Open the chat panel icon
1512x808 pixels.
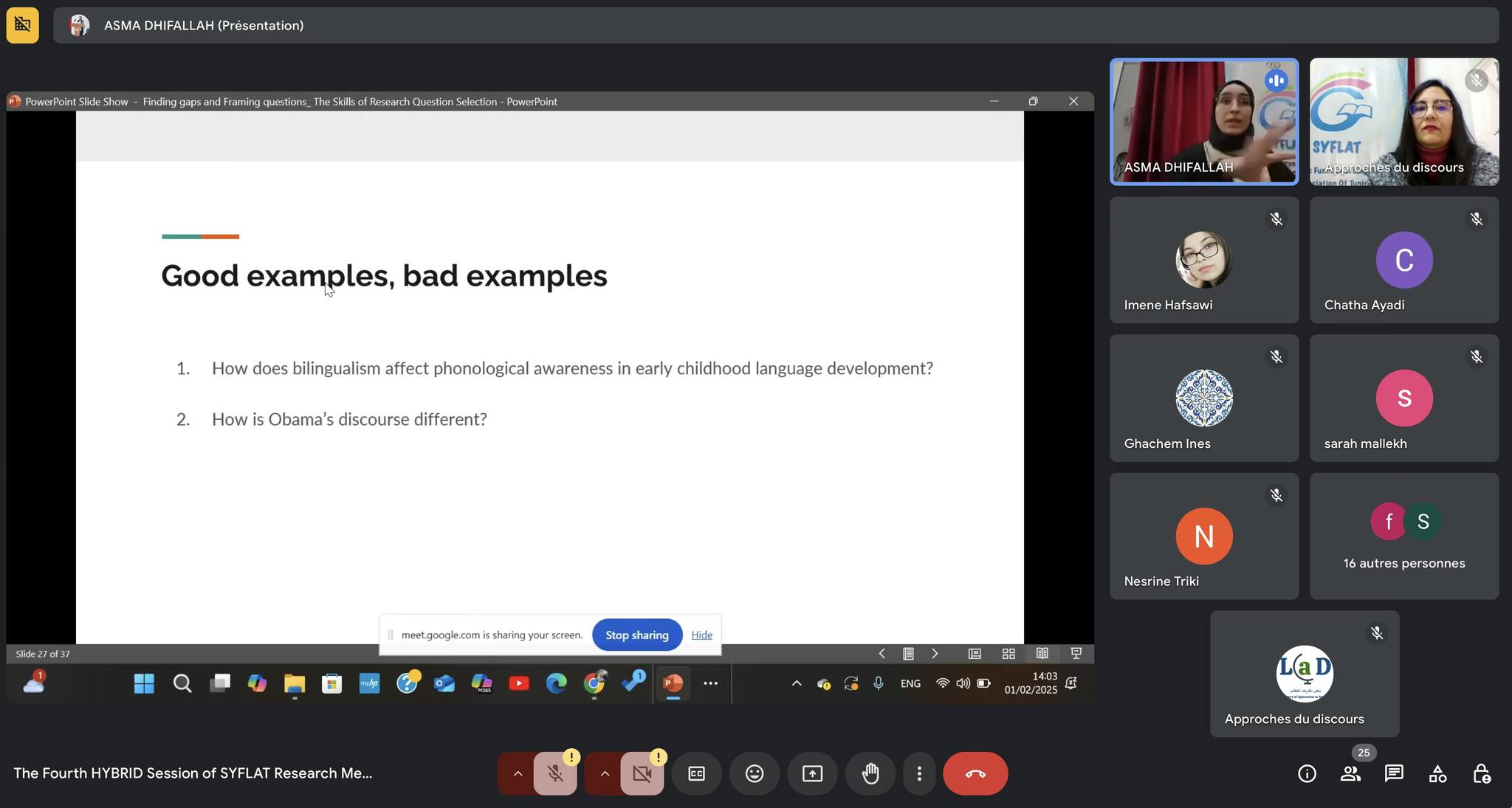tap(1394, 773)
